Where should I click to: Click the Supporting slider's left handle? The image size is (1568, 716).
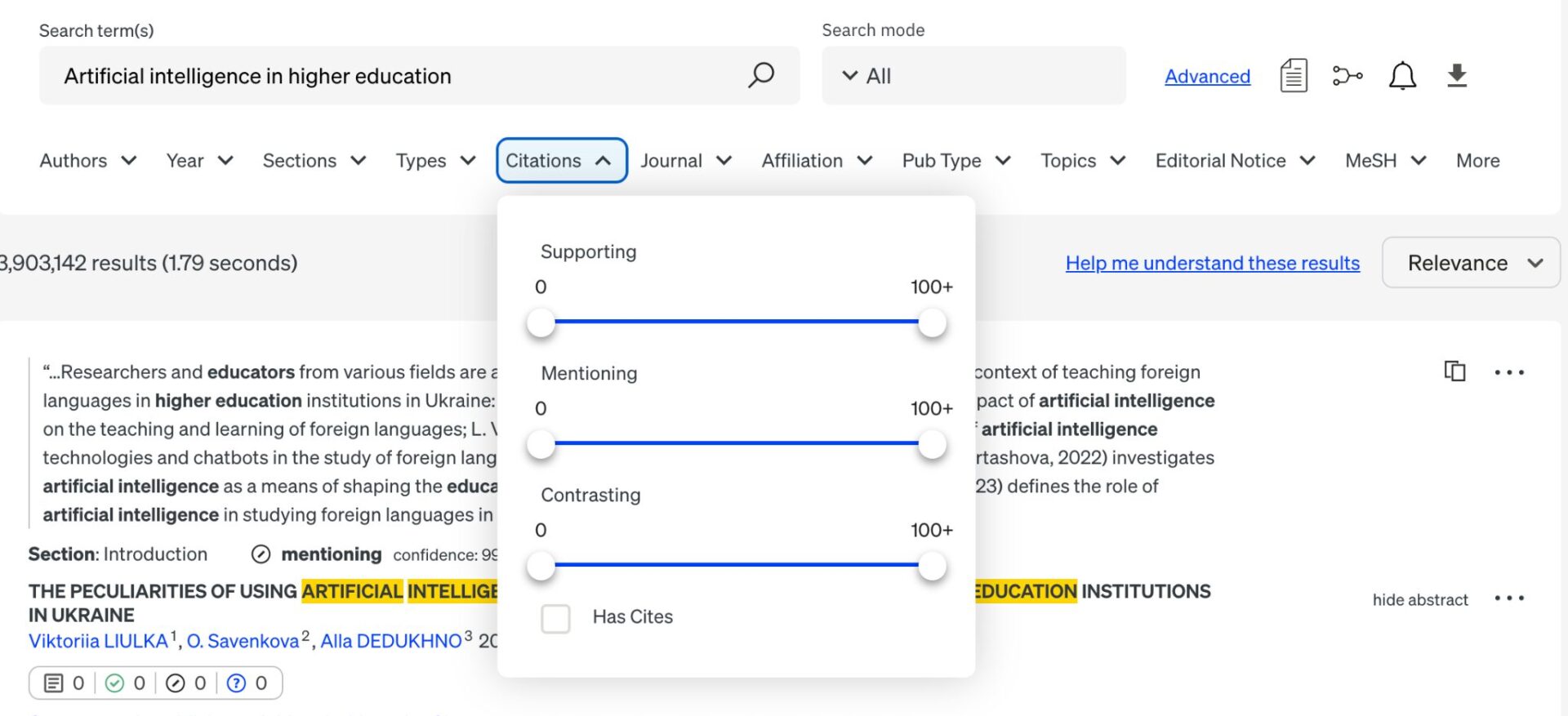(x=541, y=323)
